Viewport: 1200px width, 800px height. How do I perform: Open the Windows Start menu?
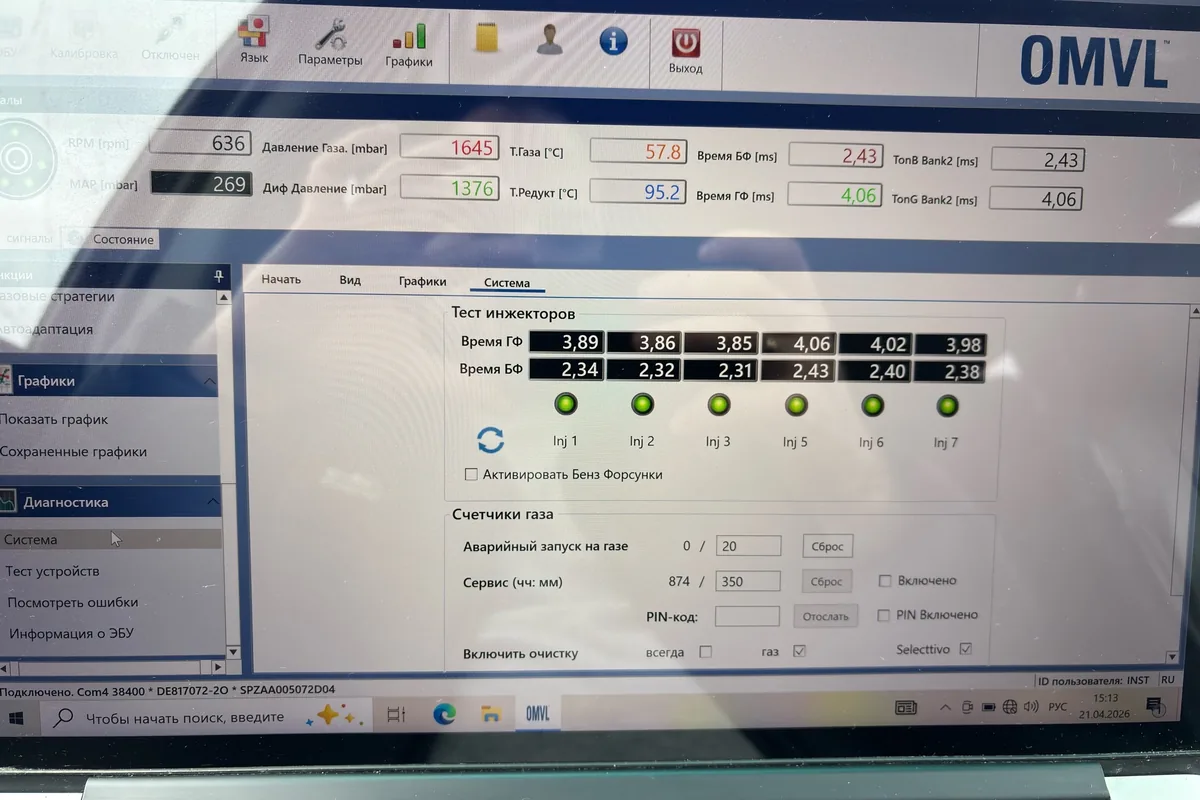(17, 717)
